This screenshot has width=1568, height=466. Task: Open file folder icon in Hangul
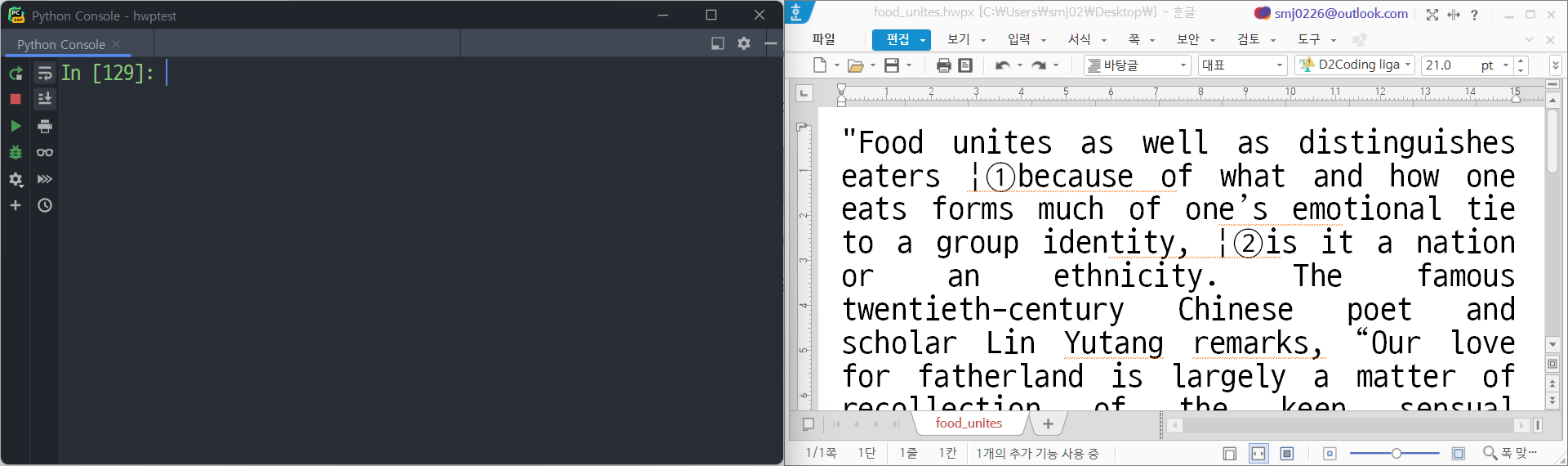(x=855, y=65)
